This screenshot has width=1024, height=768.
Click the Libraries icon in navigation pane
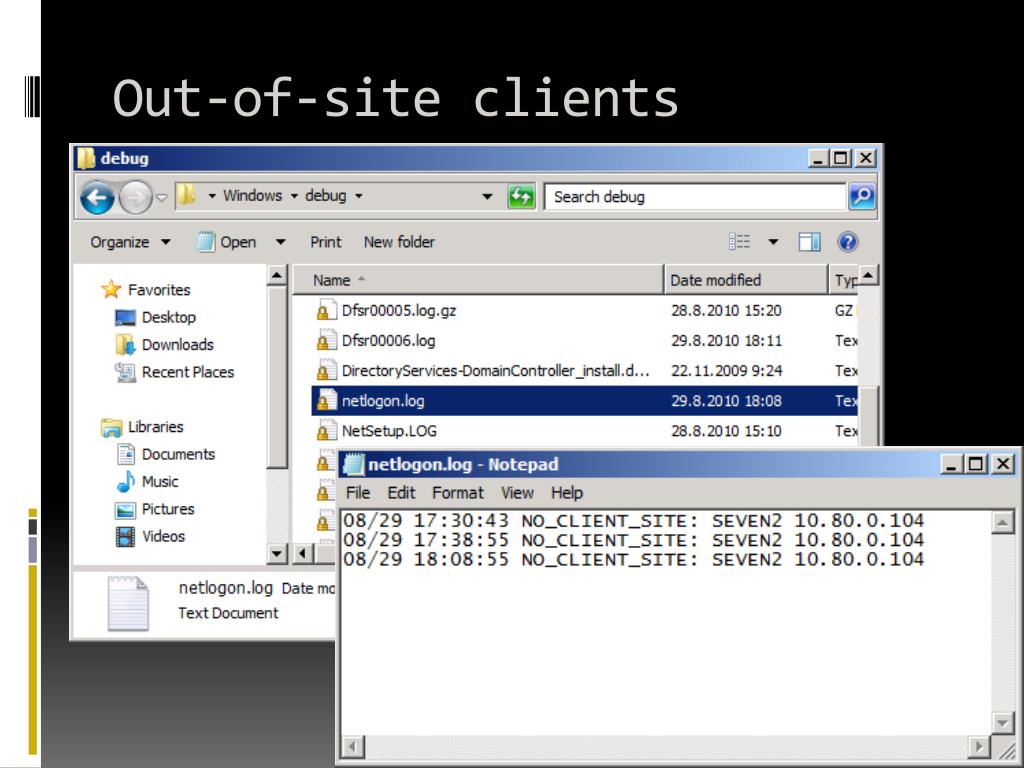point(112,427)
